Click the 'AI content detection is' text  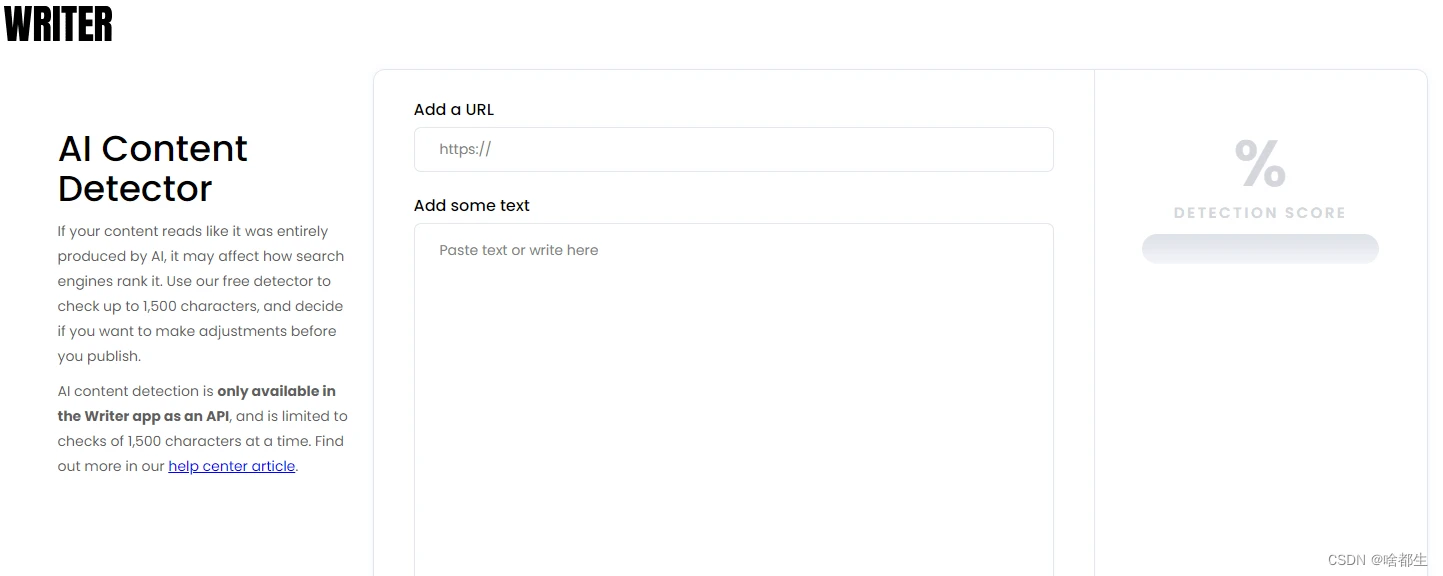coord(135,391)
